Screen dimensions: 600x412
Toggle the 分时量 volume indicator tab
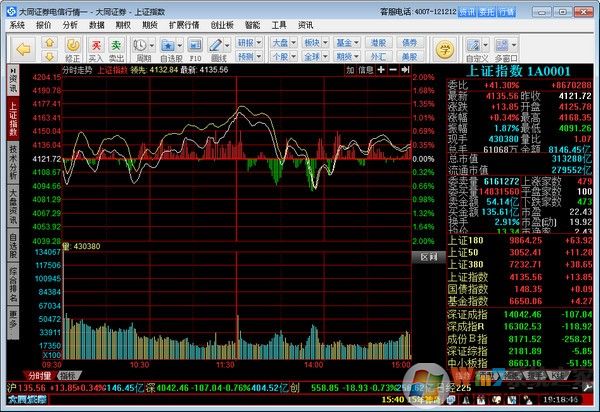pyautogui.click(x=39, y=375)
